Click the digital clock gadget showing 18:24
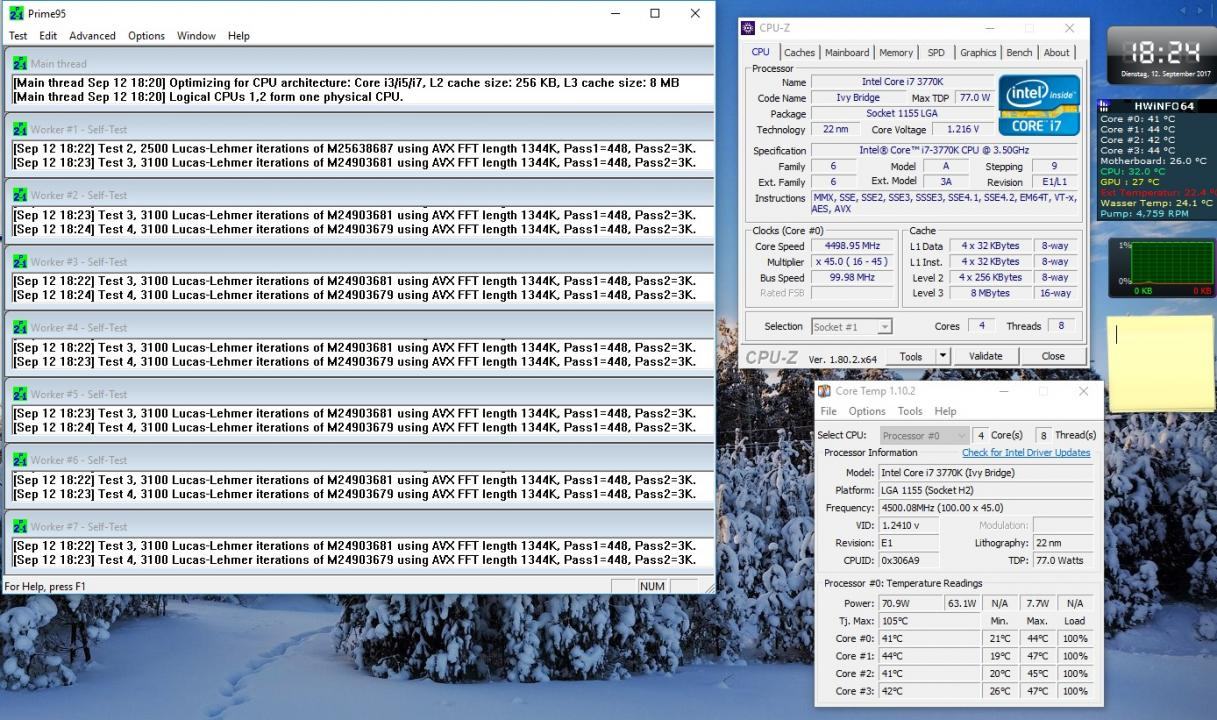 coord(1160,55)
